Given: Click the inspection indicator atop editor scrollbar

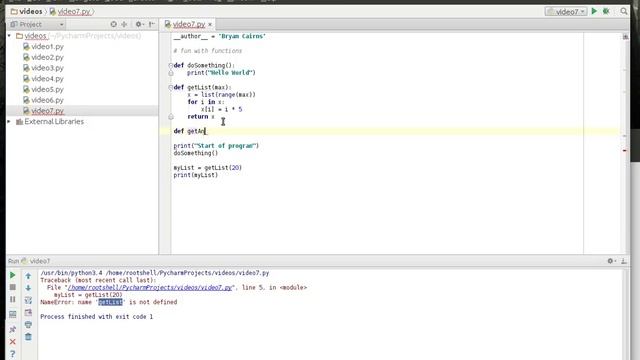Looking at the screenshot, I should pyautogui.click(x=625, y=37).
